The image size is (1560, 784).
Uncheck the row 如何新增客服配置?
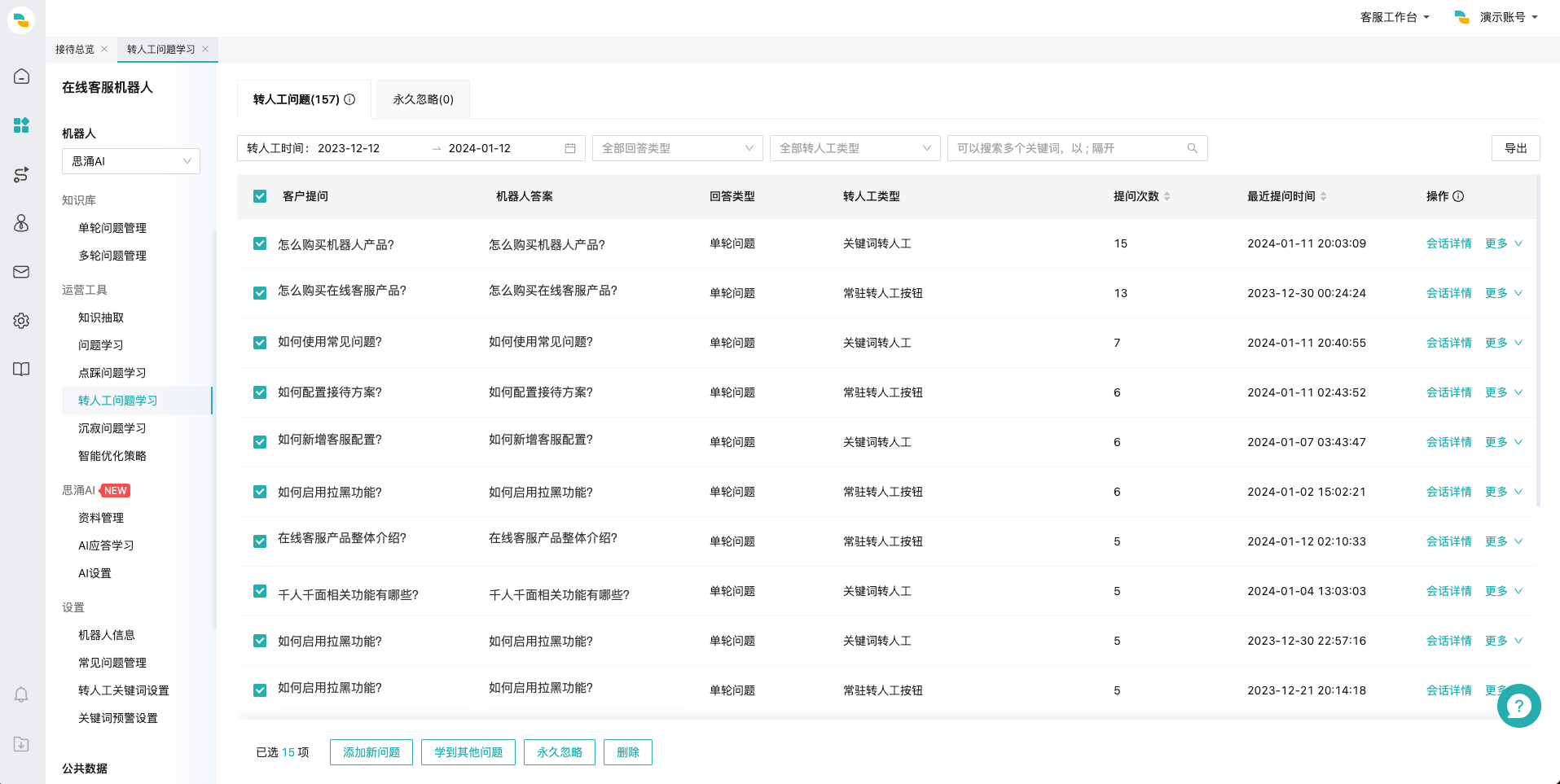tap(260, 442)
